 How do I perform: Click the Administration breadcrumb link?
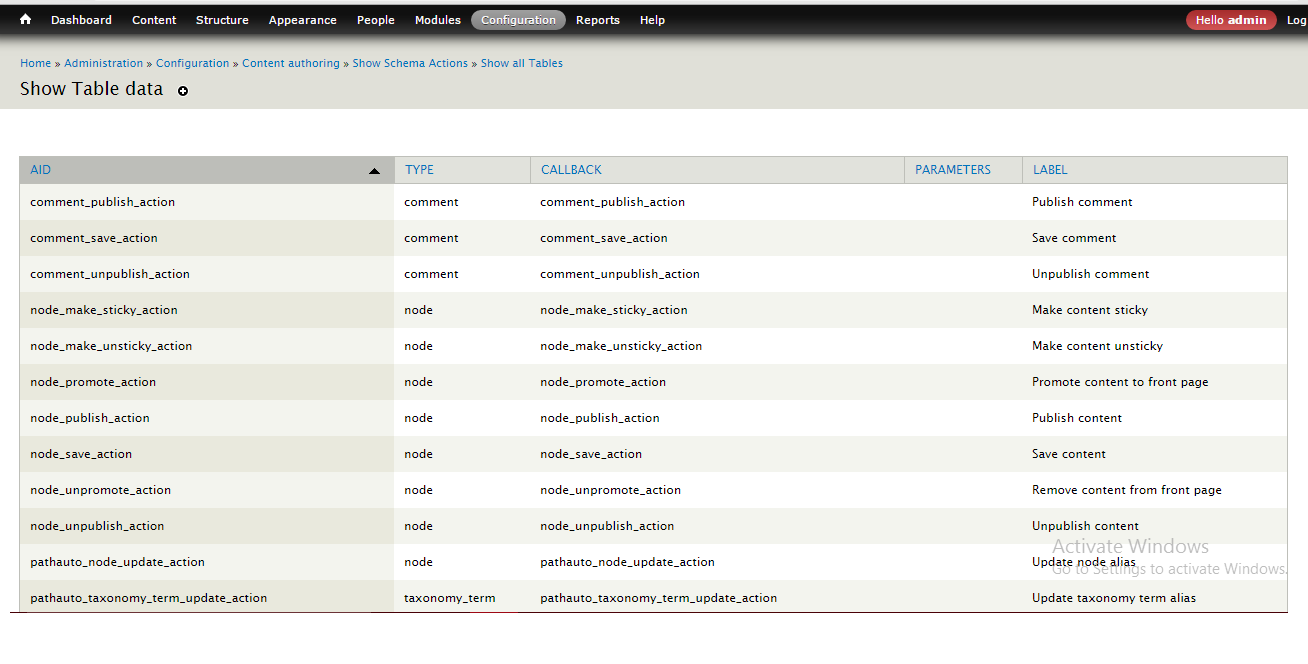(x=104, y=63)
